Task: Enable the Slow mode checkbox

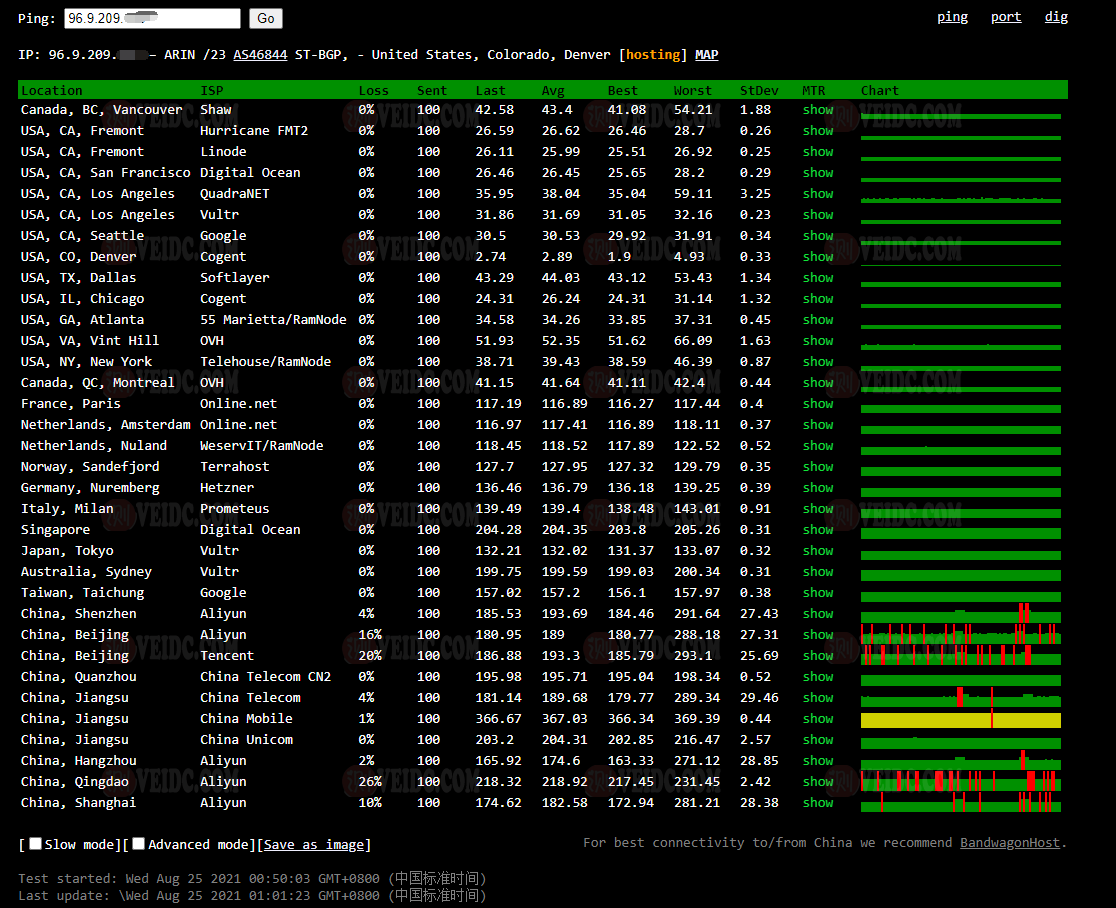Action: pyautogui.click(x=35, y=844)
